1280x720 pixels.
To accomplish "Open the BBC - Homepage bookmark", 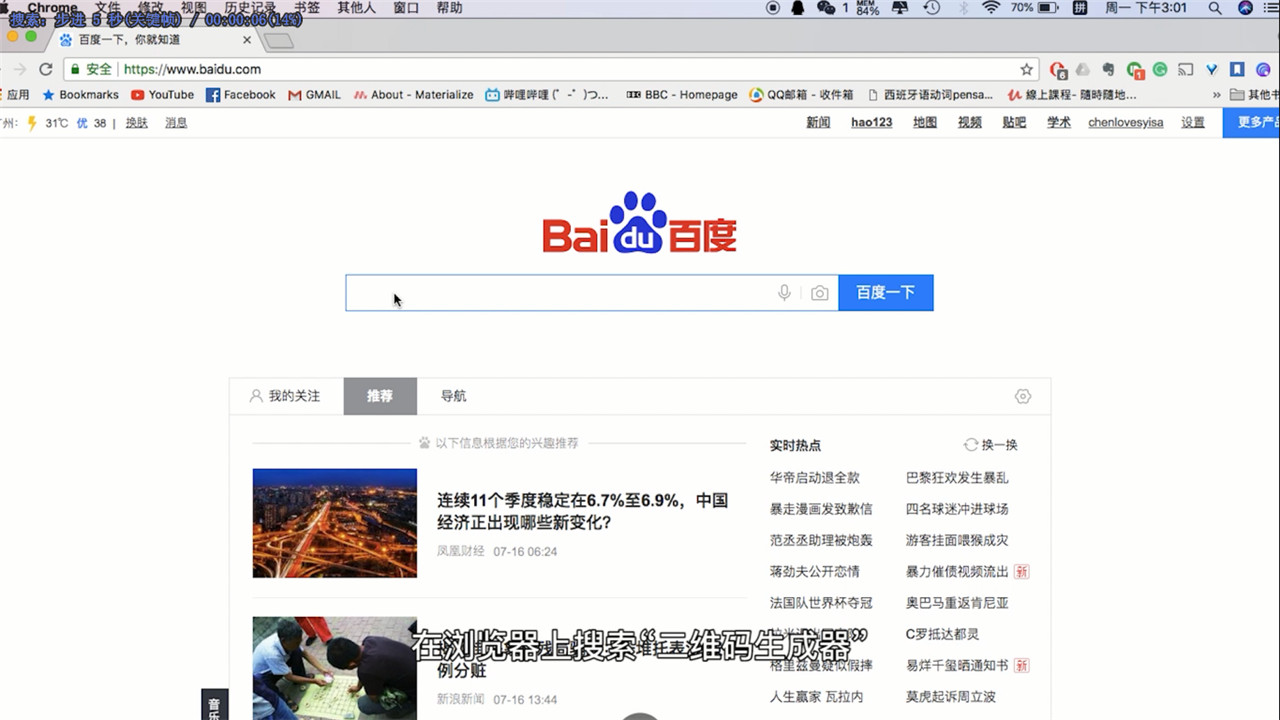I will tap(681, 95).
